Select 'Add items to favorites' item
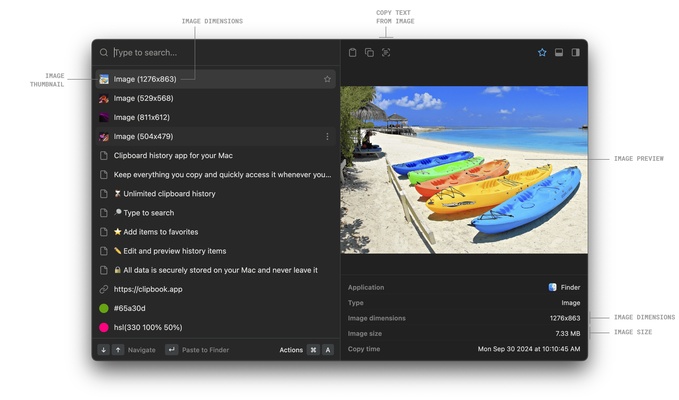This screenshot has height=400, width=679. coord(216,232)
